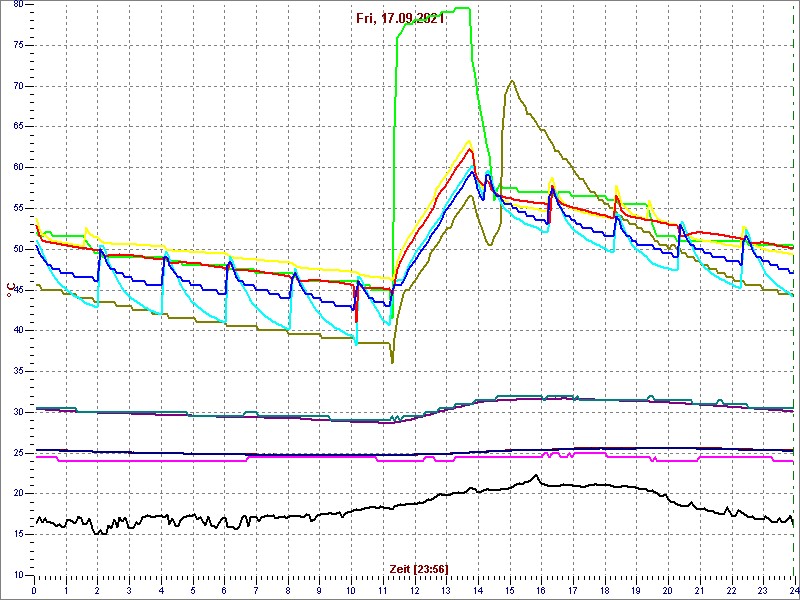Choose hour 8 on the time axis
800x600 pixels.
click(288, 590)
